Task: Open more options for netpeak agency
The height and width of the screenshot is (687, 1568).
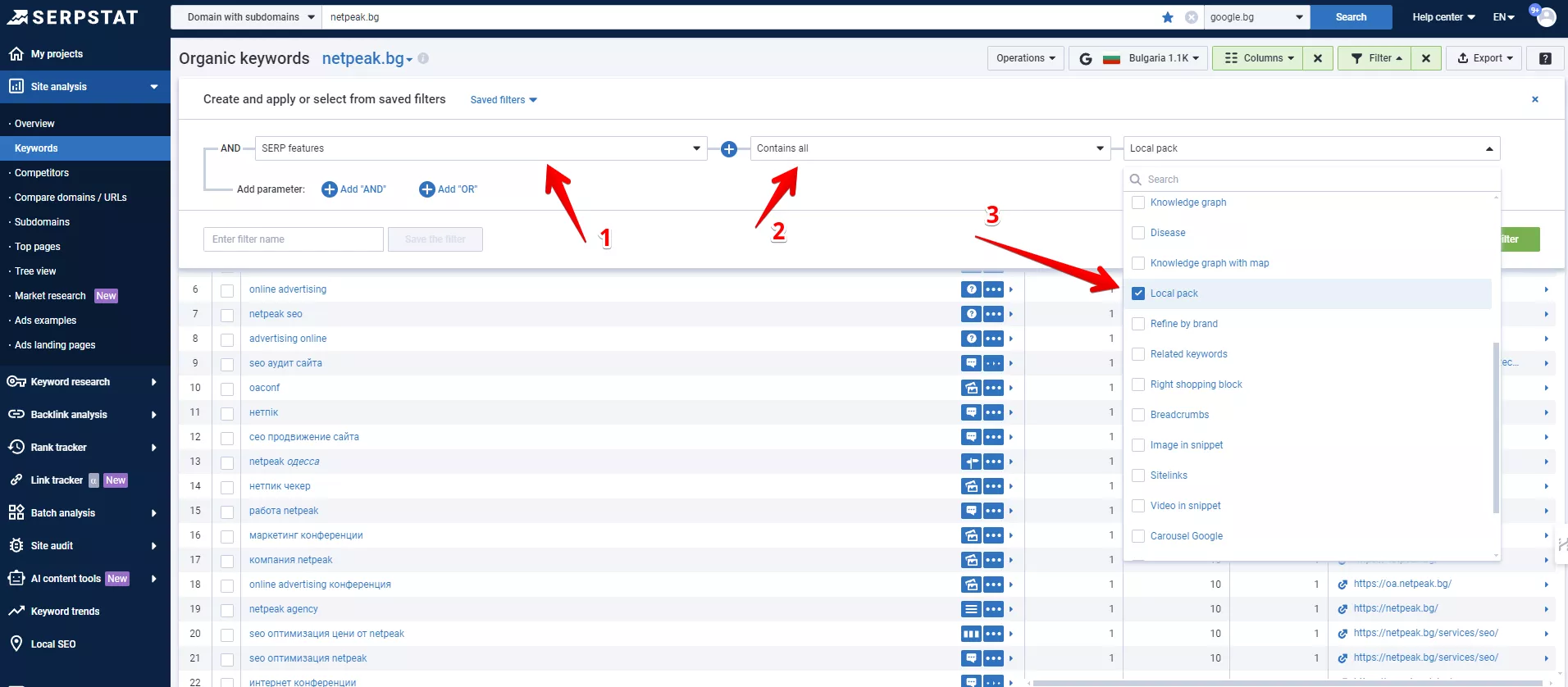Action: [993, 609]
